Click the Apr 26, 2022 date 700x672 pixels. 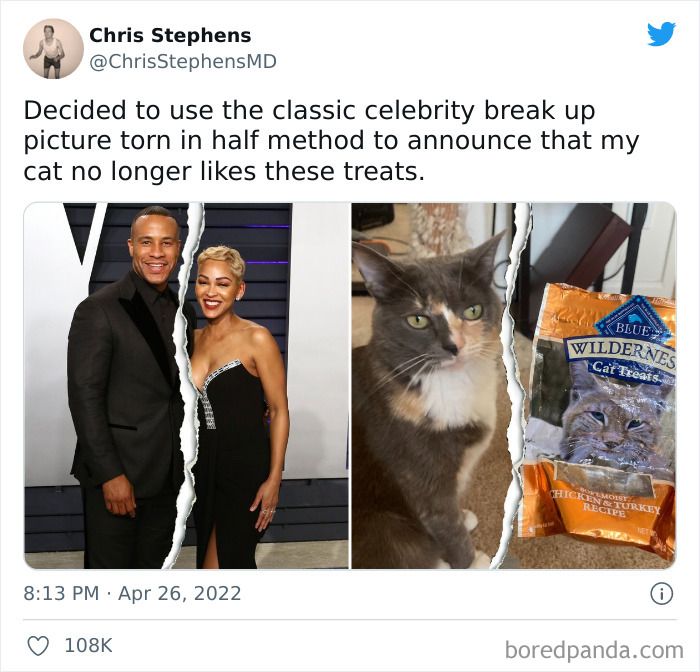tap(179, 593)
